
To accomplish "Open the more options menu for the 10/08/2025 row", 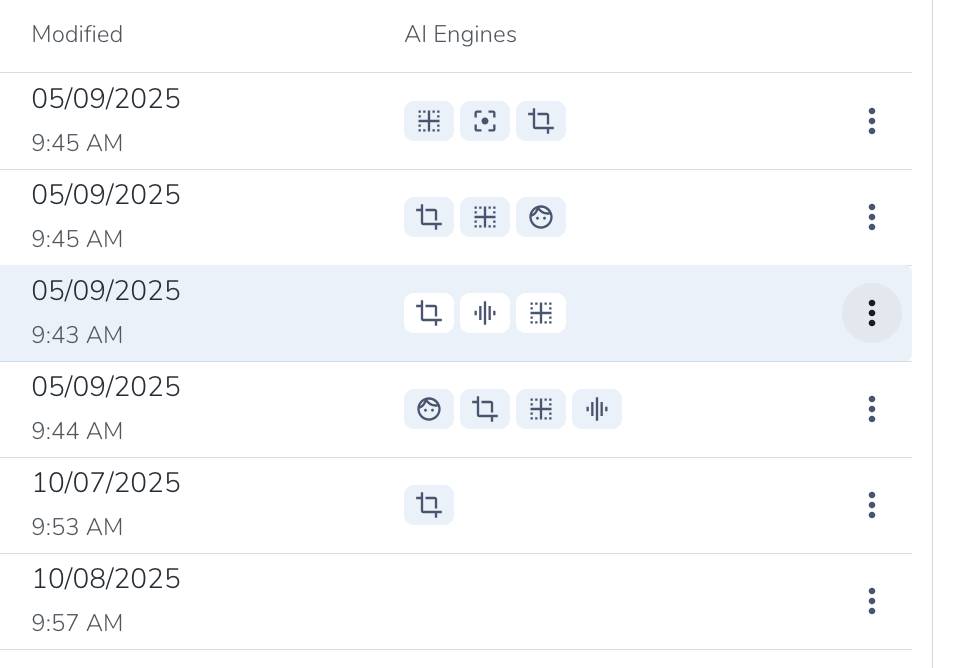I will pyautogui.click(x=872, y=601).
